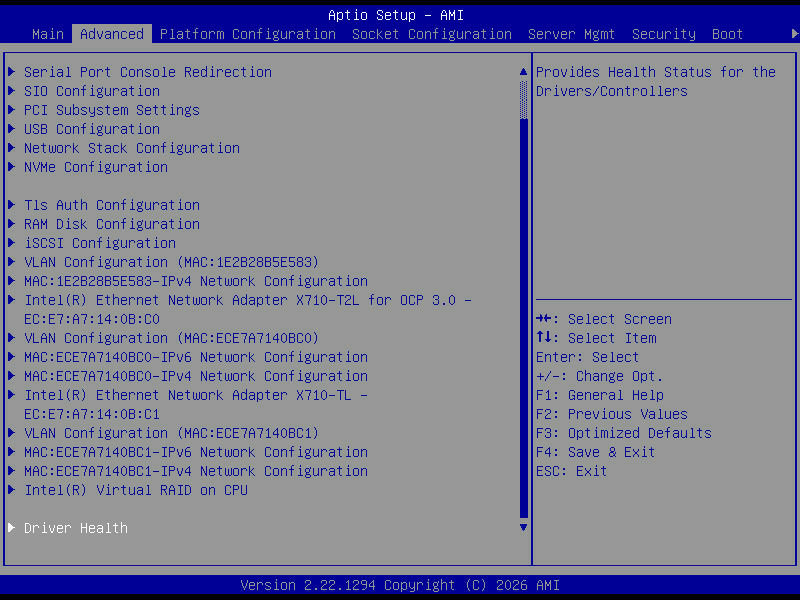Image resolution: width=800 pixels, height=600 pixels.
Task: Open MAC:ECE7A7140BC0-IPv6 Network Configuration
Action: [196, 357]
